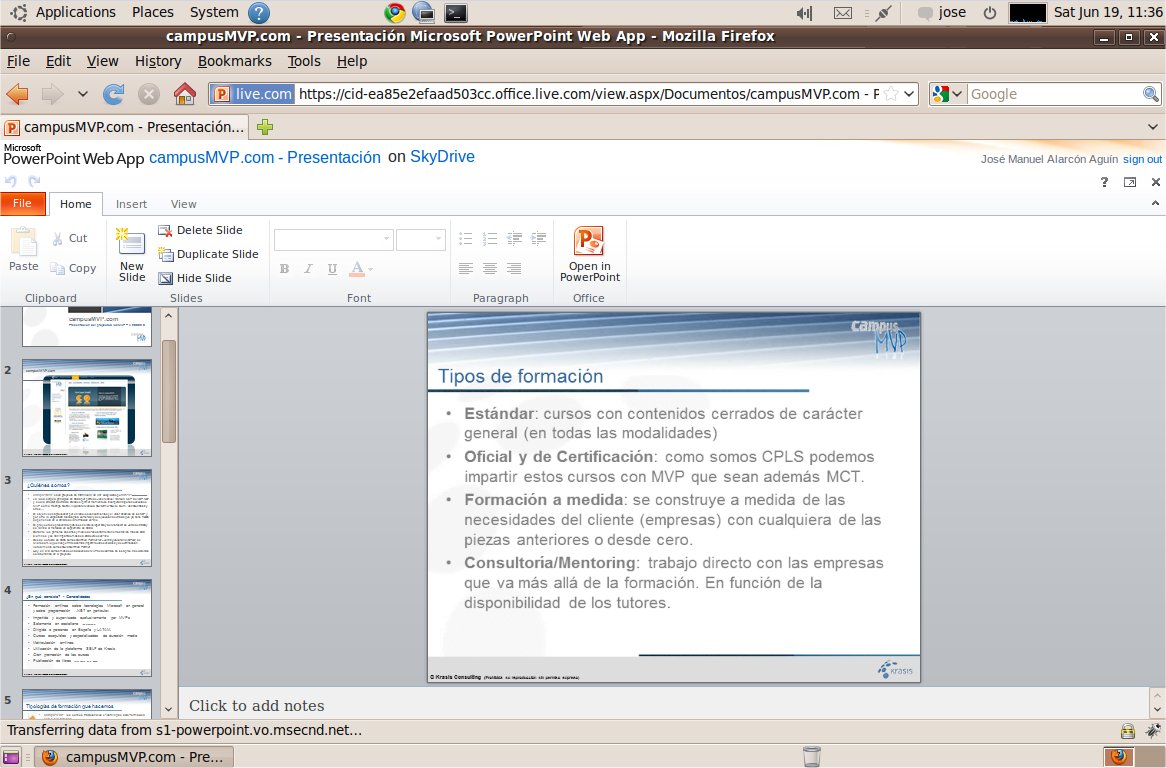This screenshot has height=768, width=1166.
Task: Open a new tab with plus button
Action: click(265, 127)
